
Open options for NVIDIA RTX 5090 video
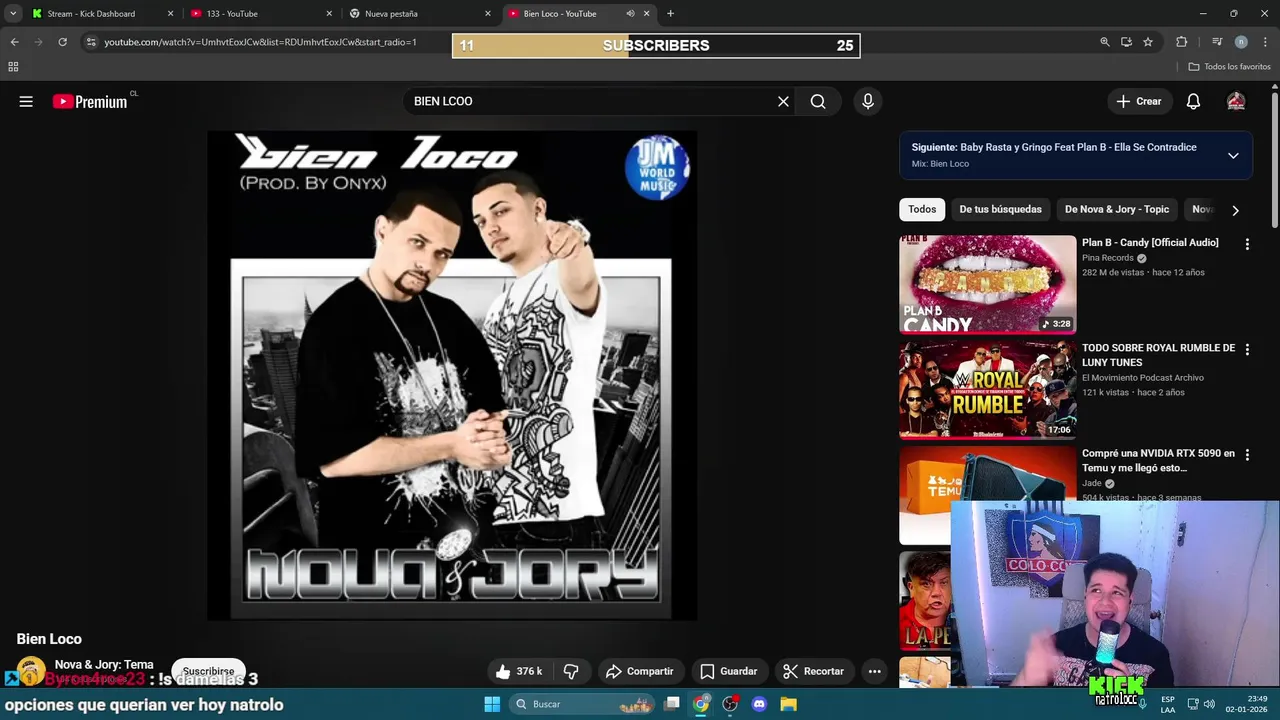coord(1247,454)
